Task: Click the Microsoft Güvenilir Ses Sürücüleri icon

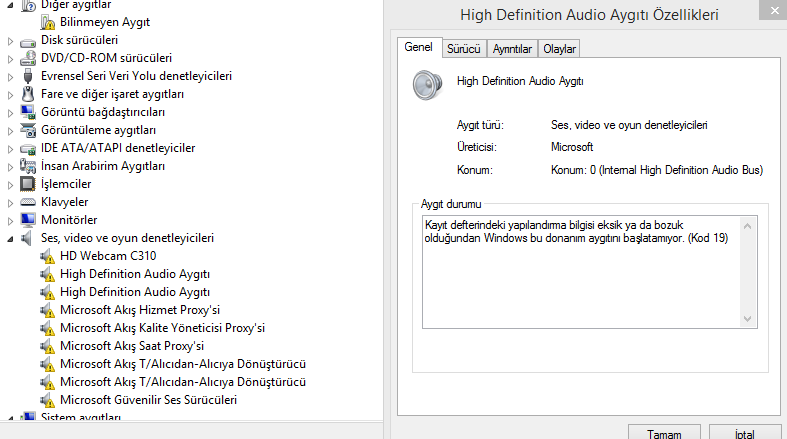Action: (x=48, y=400)
